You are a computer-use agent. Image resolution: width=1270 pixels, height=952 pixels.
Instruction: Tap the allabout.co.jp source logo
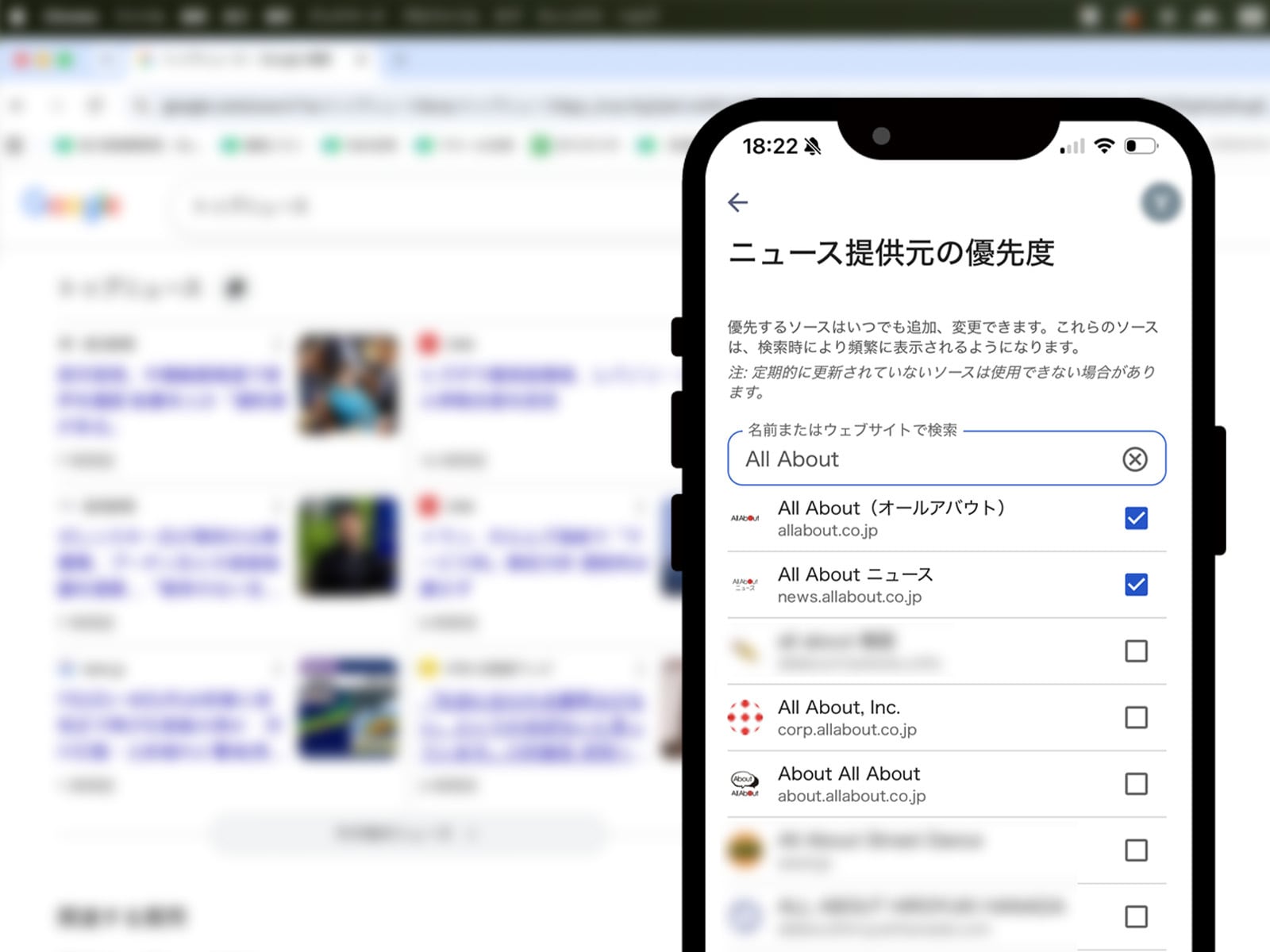point(745,518)
